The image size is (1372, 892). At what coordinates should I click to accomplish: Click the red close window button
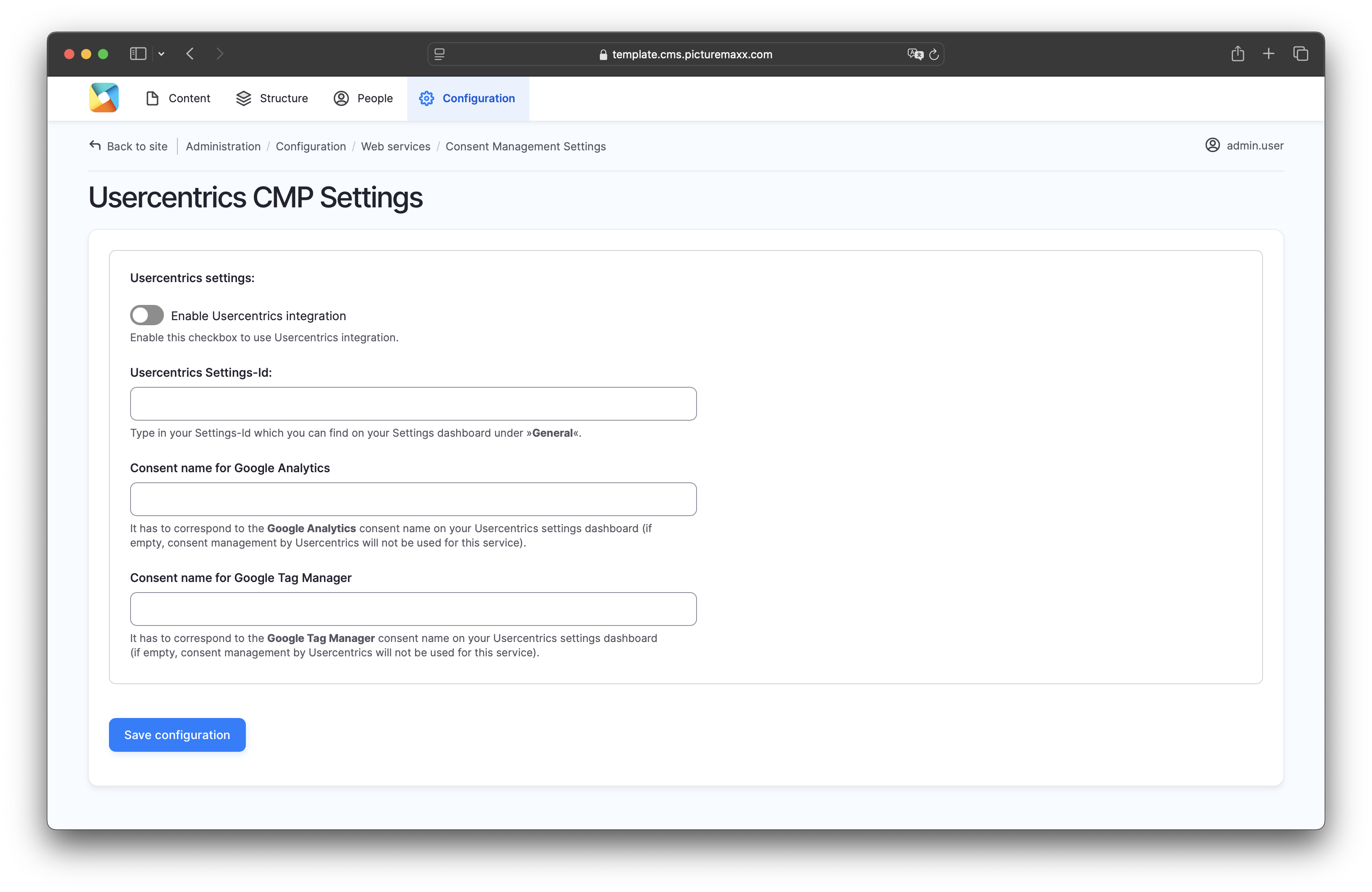pos(69,54)
